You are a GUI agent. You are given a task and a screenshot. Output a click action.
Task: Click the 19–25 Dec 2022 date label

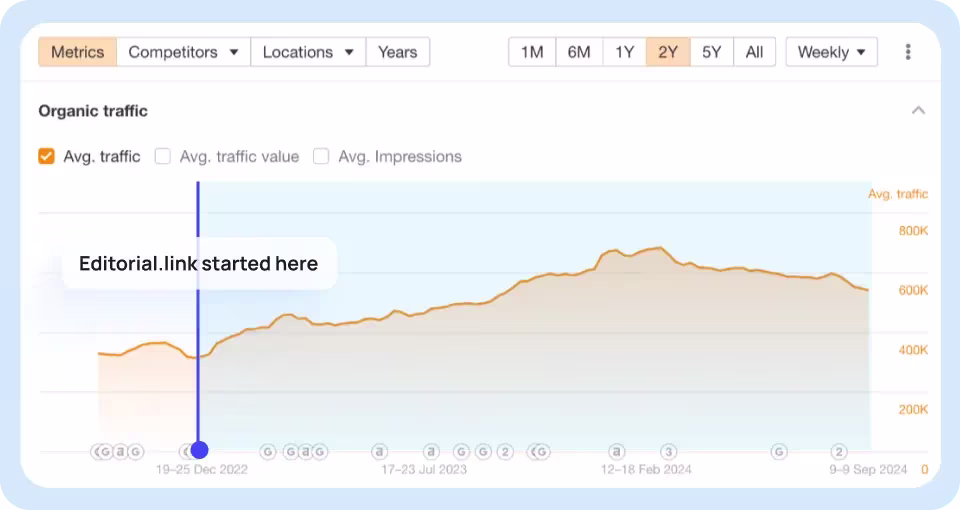tap(202, 470)
